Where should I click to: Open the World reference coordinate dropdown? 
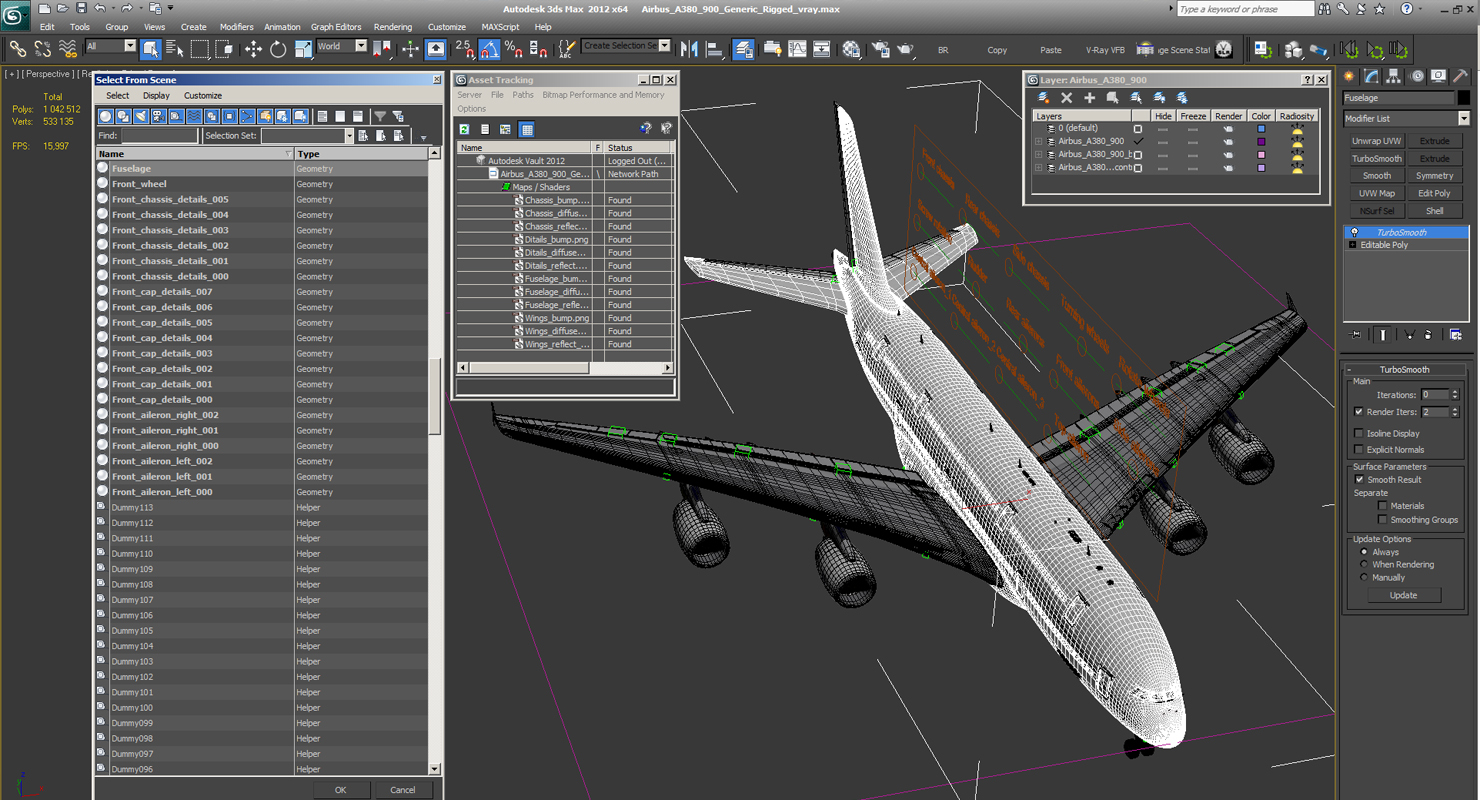(x=361, y=46)
